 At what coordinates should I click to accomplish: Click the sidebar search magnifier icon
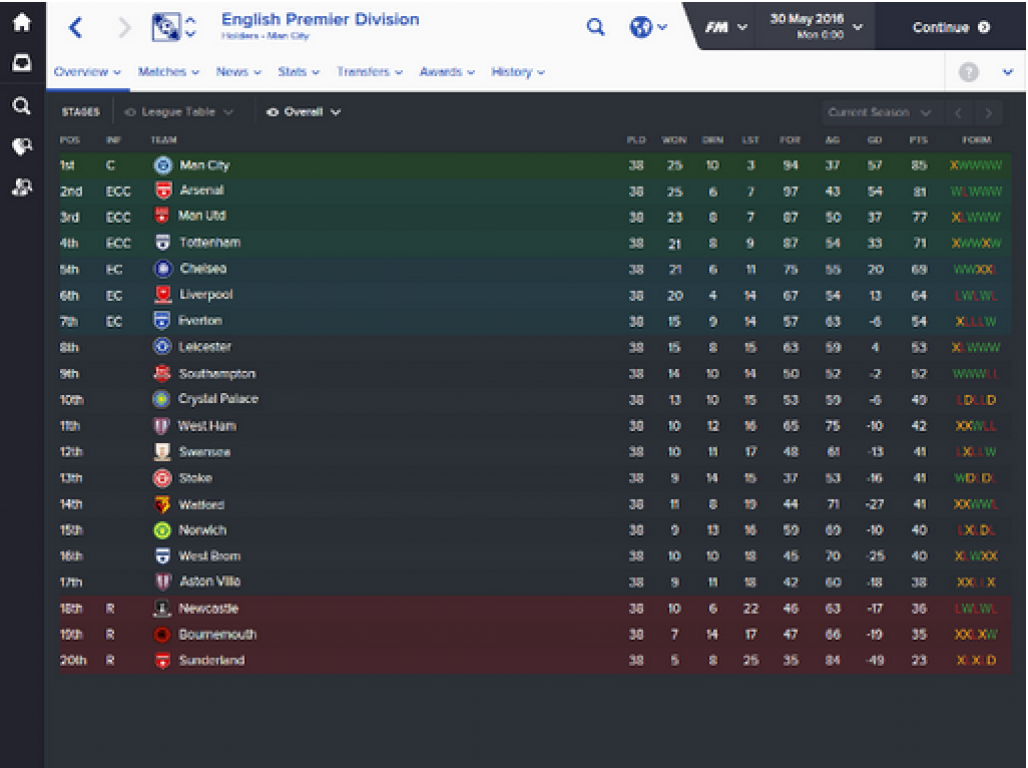(22, 106)
